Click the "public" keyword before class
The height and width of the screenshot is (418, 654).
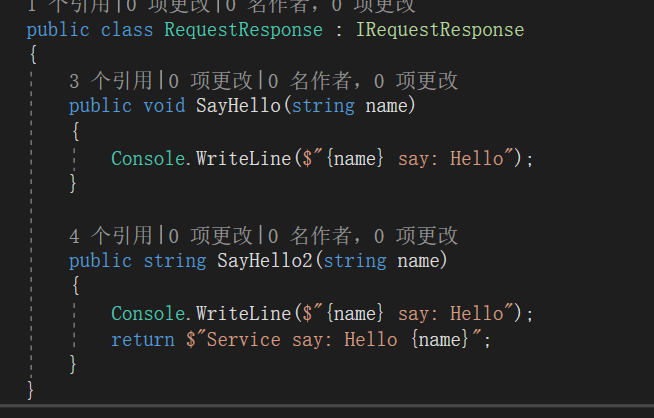(x=58, y=30)
